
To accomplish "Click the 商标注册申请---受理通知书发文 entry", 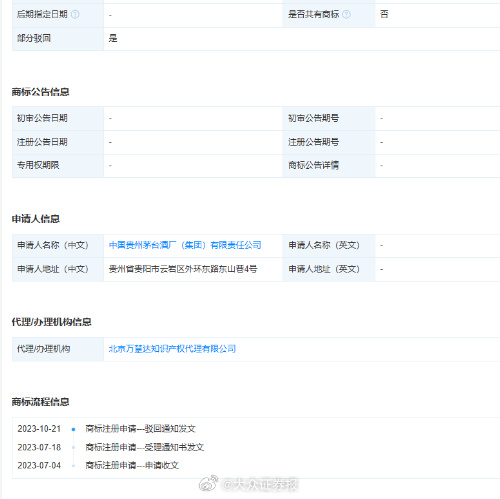I will pos(145,447).
